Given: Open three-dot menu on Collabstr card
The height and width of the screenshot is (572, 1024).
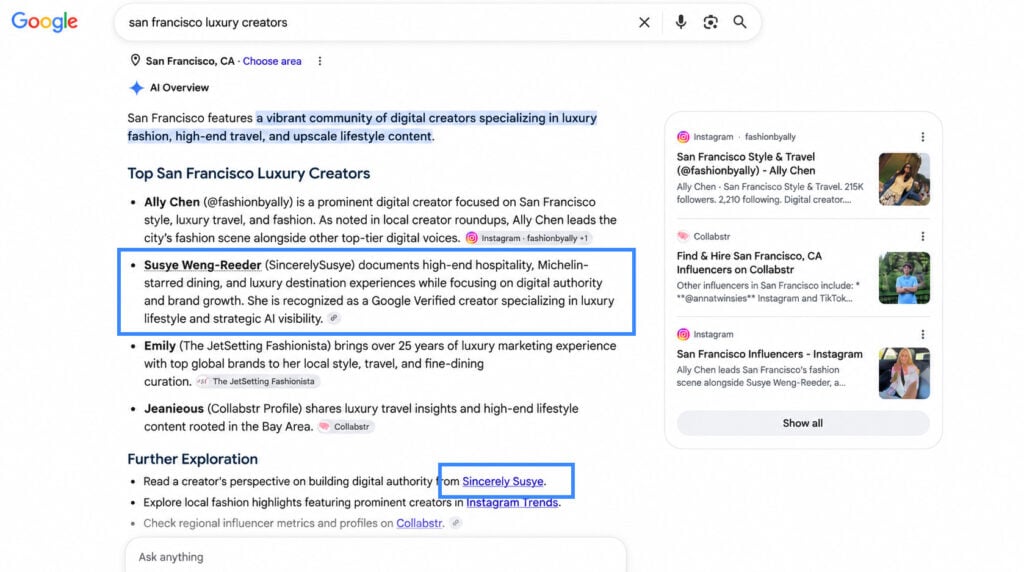Looking at the screenshot, I should coord(922,236).
